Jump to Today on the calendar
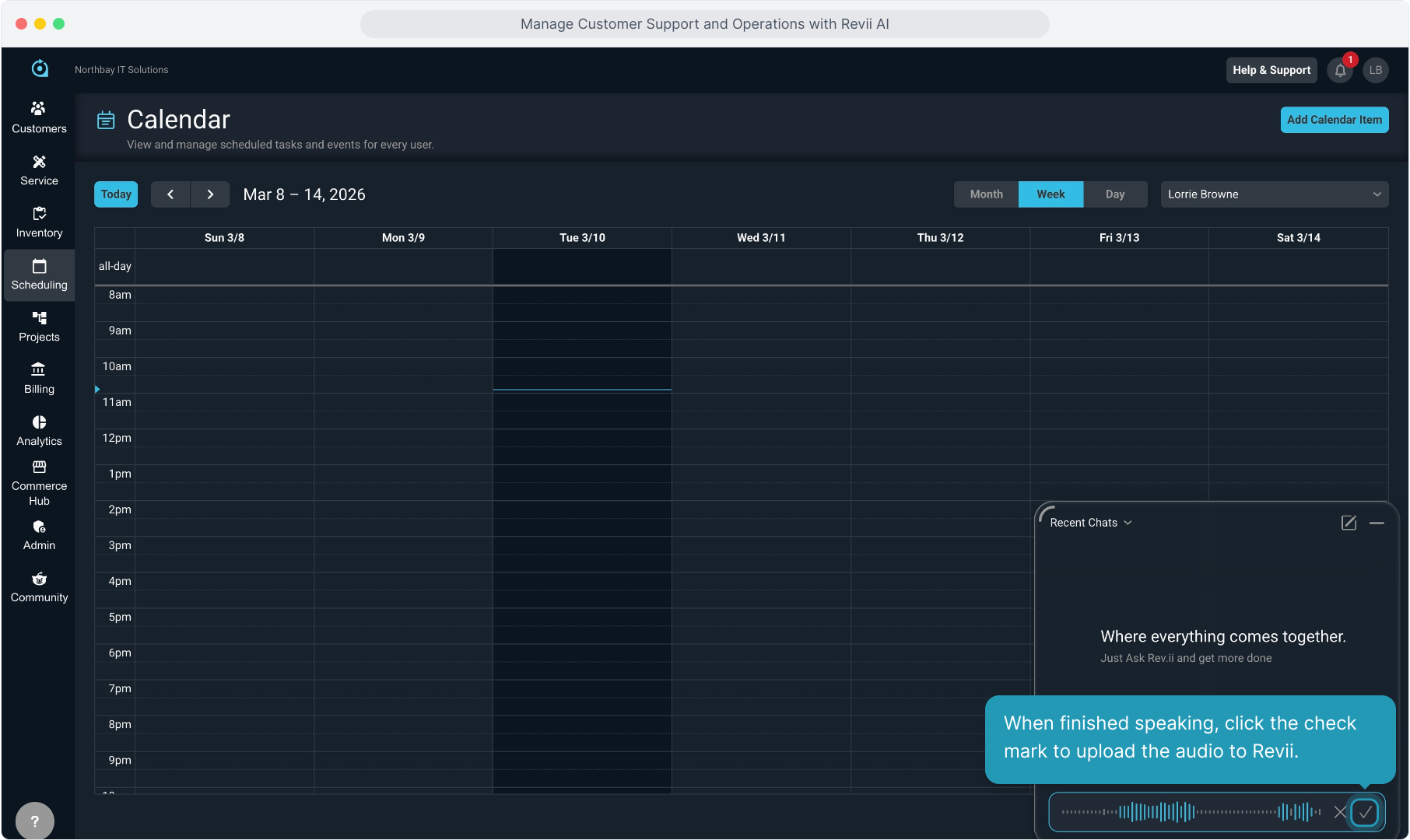Image resolution: width=1410 pixels, height=840 pixels. tap(116, 194)
